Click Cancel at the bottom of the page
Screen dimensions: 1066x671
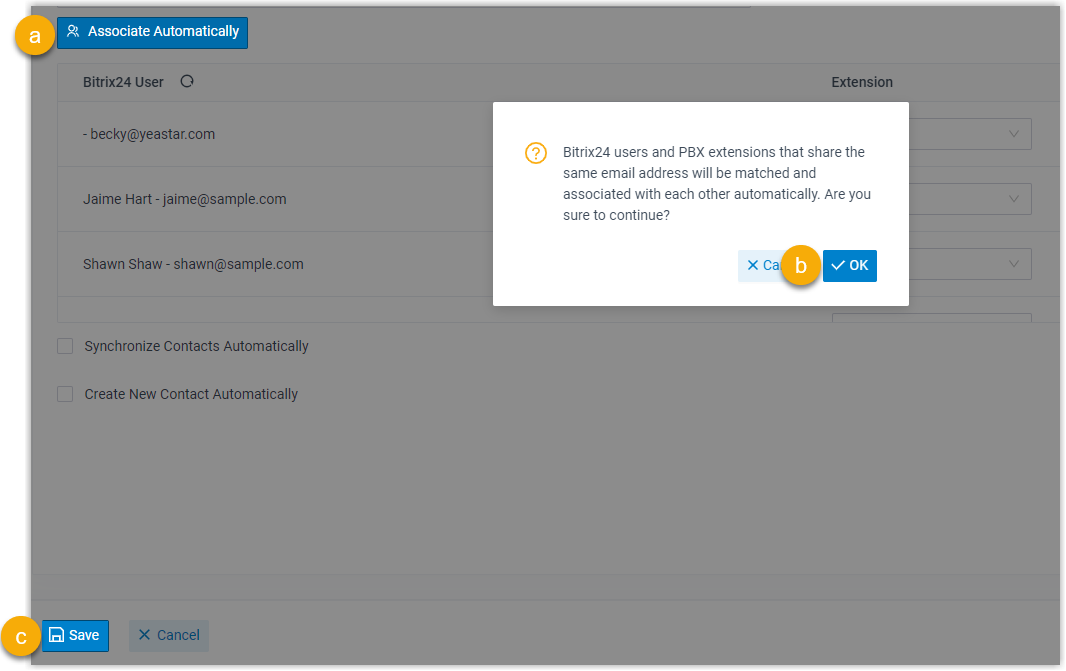pyautogui.click(x=169, y=636)
